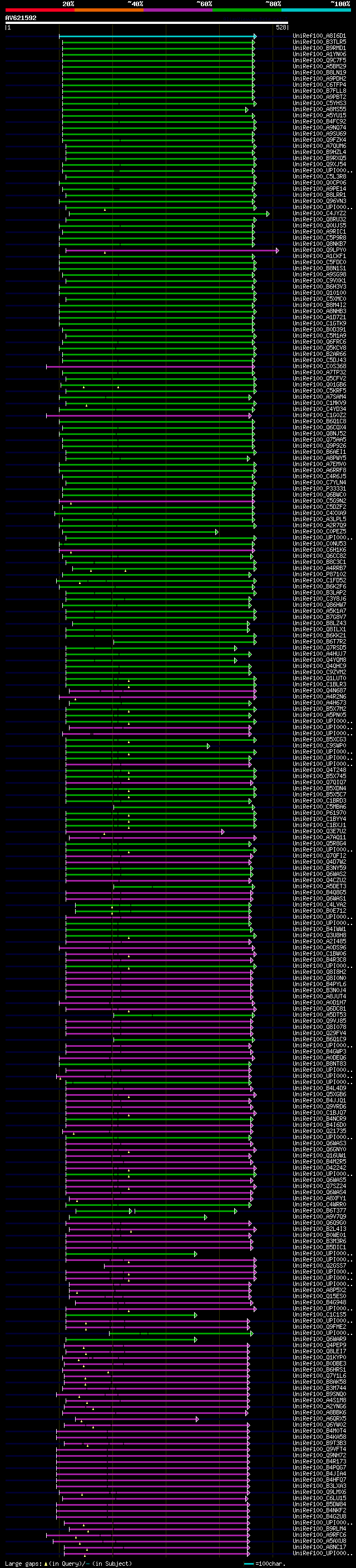Select the UniRef100_B7FLL8 label
The width and height of the screenshot is (356, 1568).
click(319, 91)
